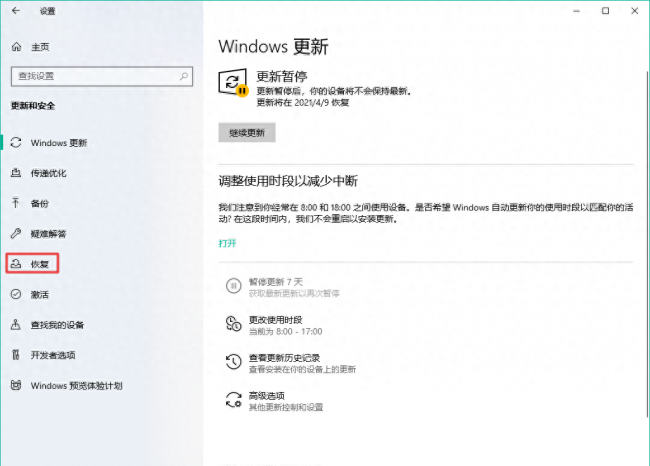
Task: Open the 主页 home icon
Action: (17, 47)
